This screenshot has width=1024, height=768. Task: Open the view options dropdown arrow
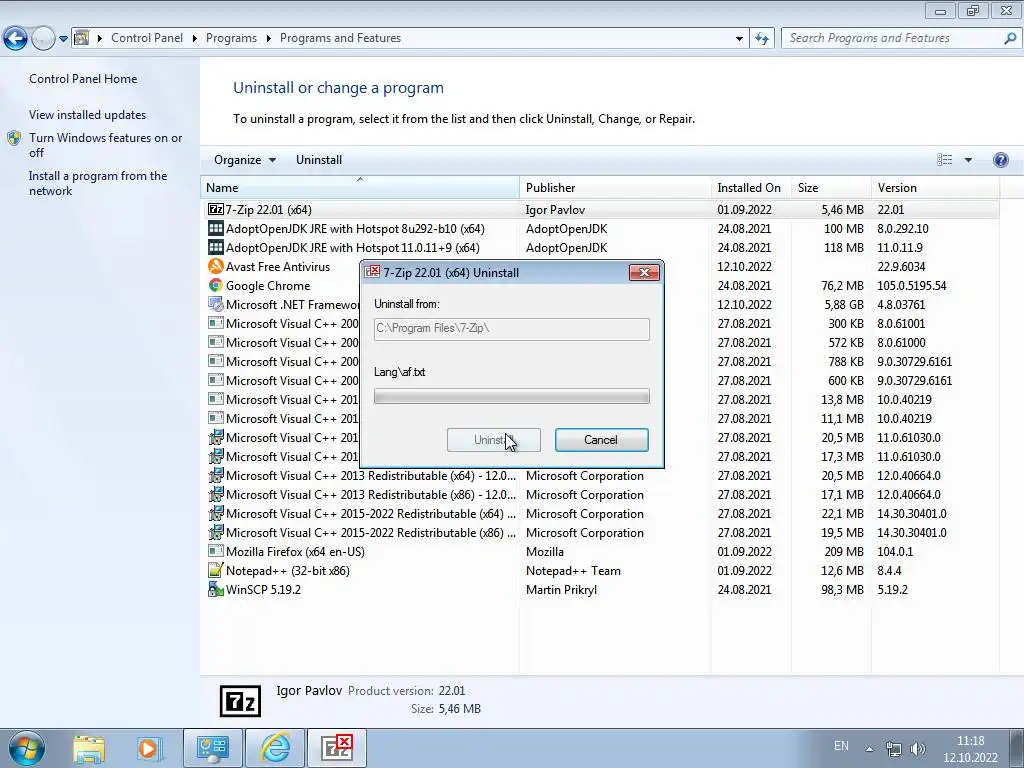click(968, 160)
